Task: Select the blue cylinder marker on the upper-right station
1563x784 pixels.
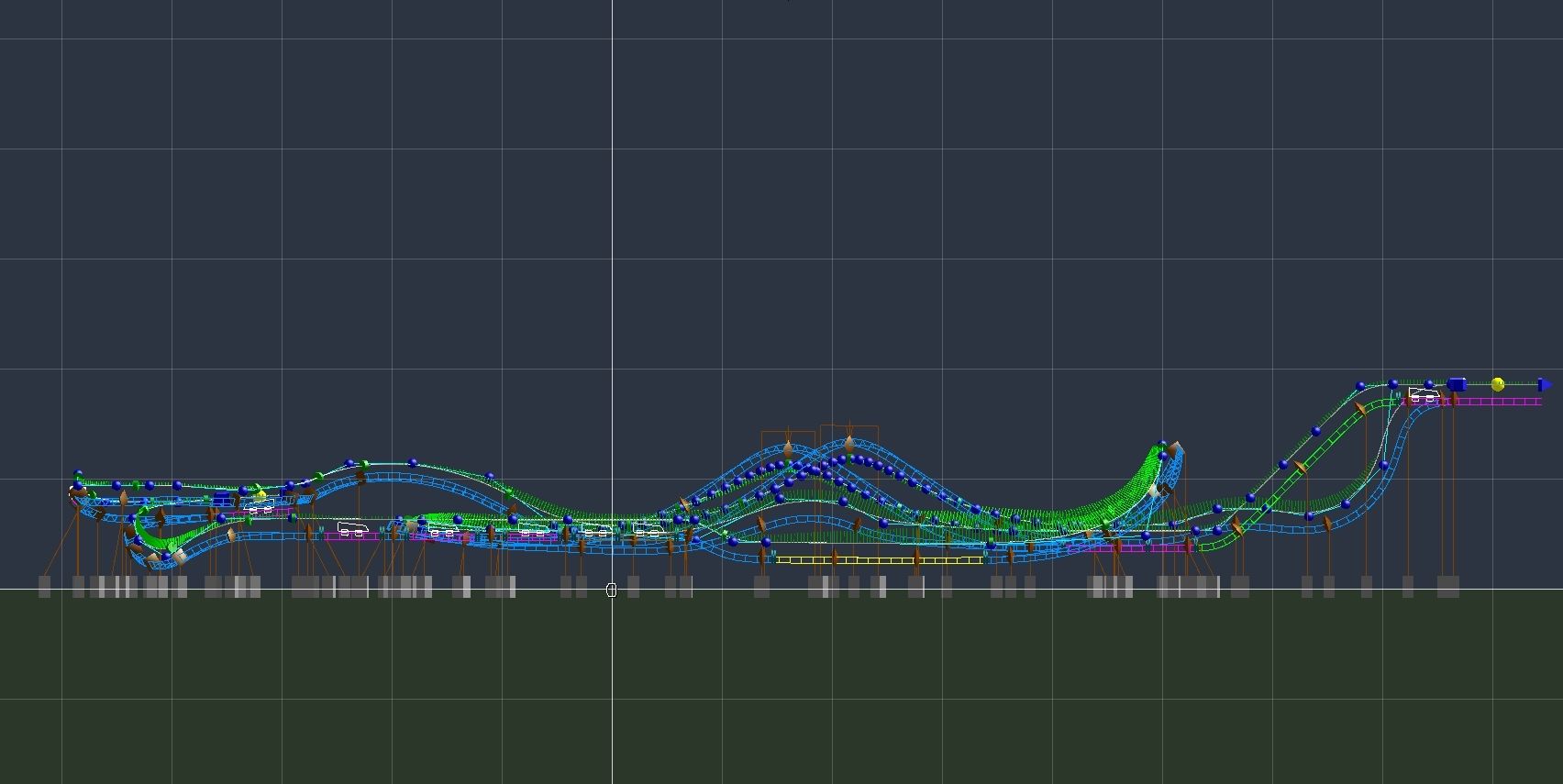Action: (x=1457, y=384)
